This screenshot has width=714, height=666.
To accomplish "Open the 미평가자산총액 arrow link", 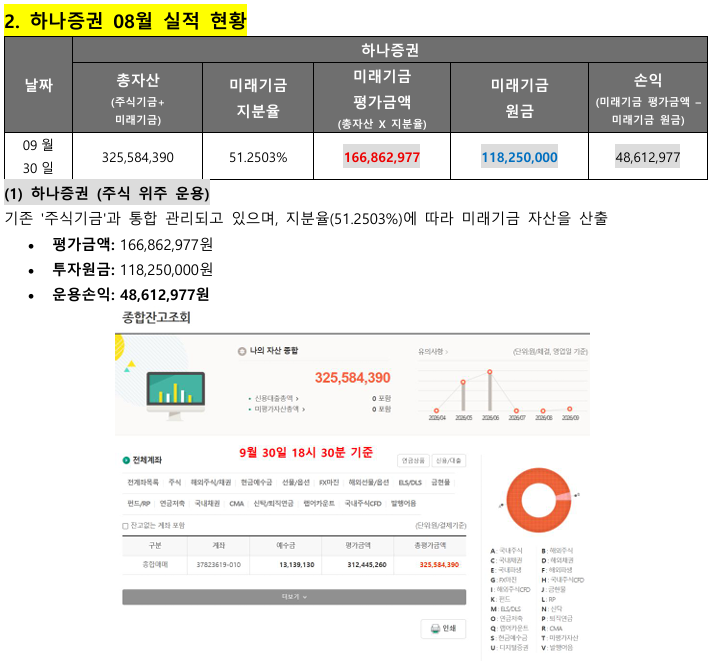I will click(x=279, y=409).
